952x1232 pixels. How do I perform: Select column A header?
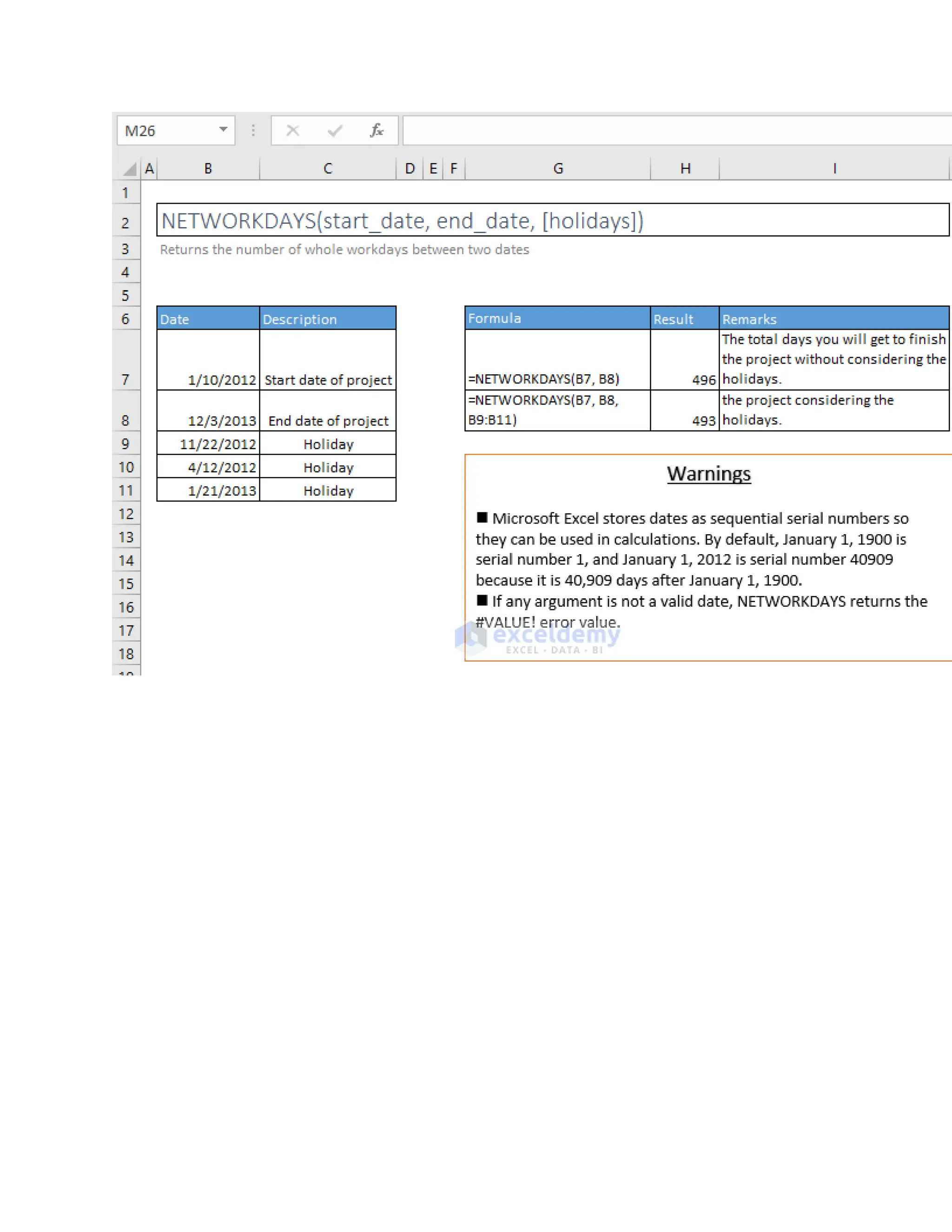[x=149, y=169]
